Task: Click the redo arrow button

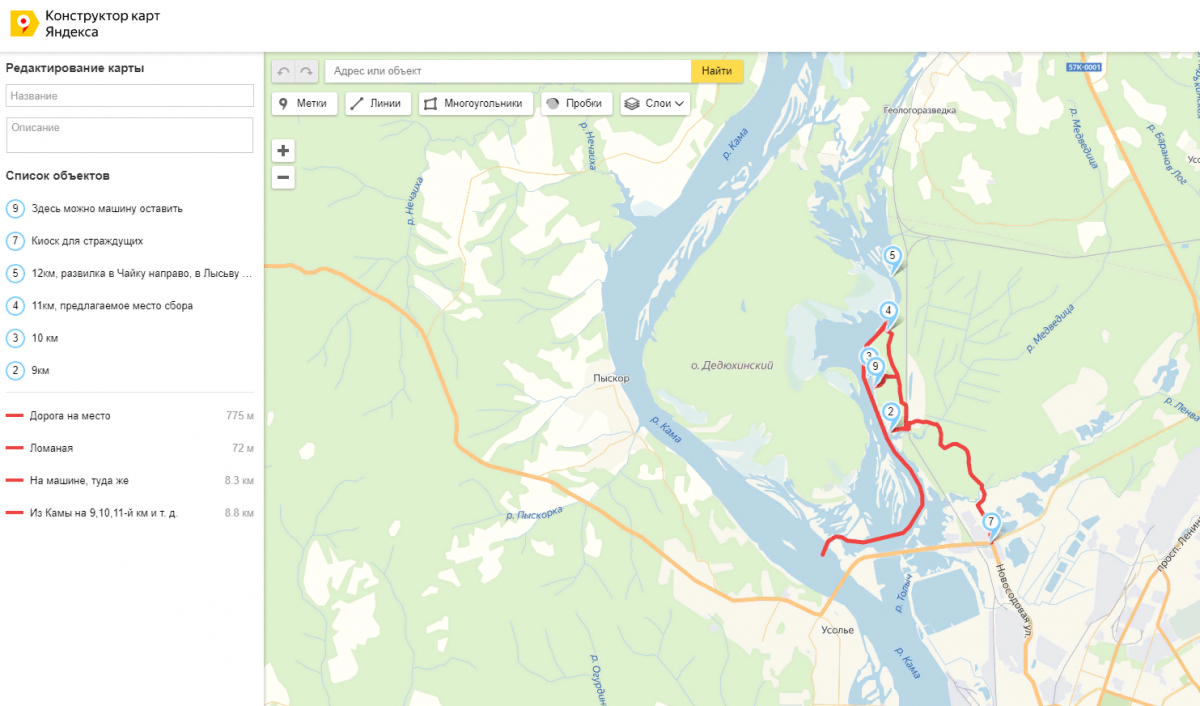Action: (x=307, y=71)
